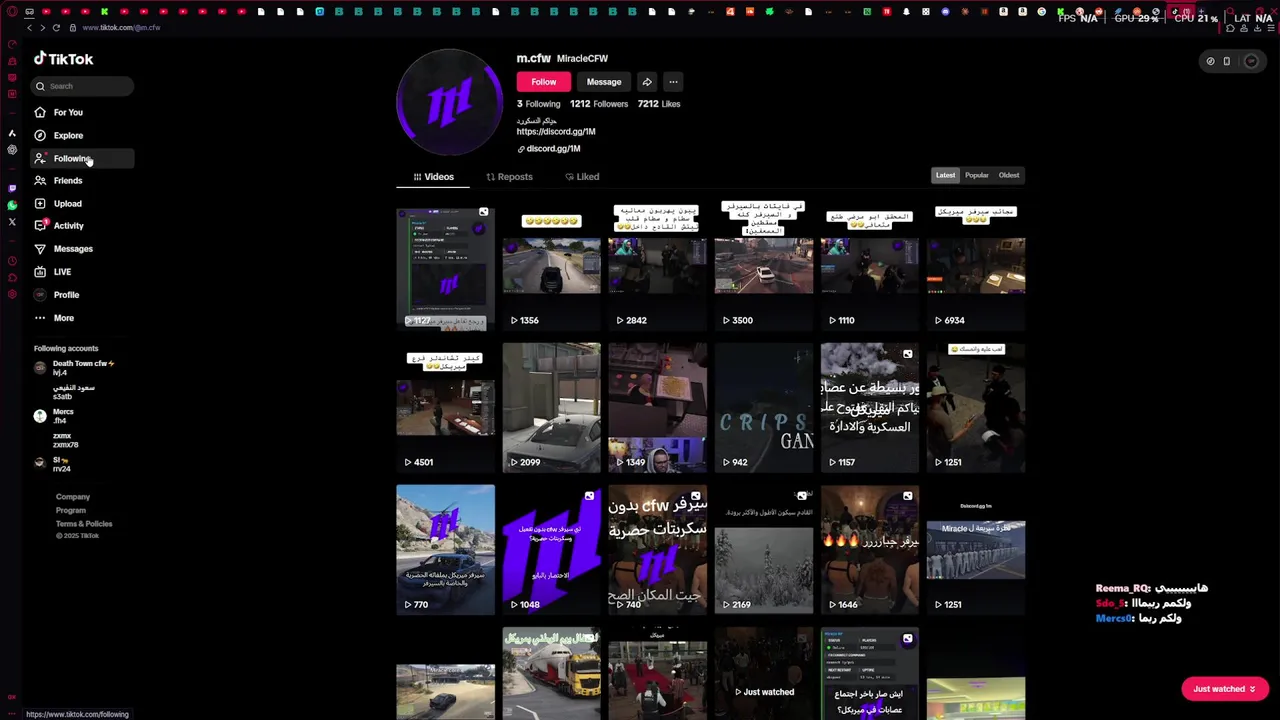The height and width of the screenshot is (720, 1280).
Task: Open X in the browser sidebar
Action: click(12, 222)
